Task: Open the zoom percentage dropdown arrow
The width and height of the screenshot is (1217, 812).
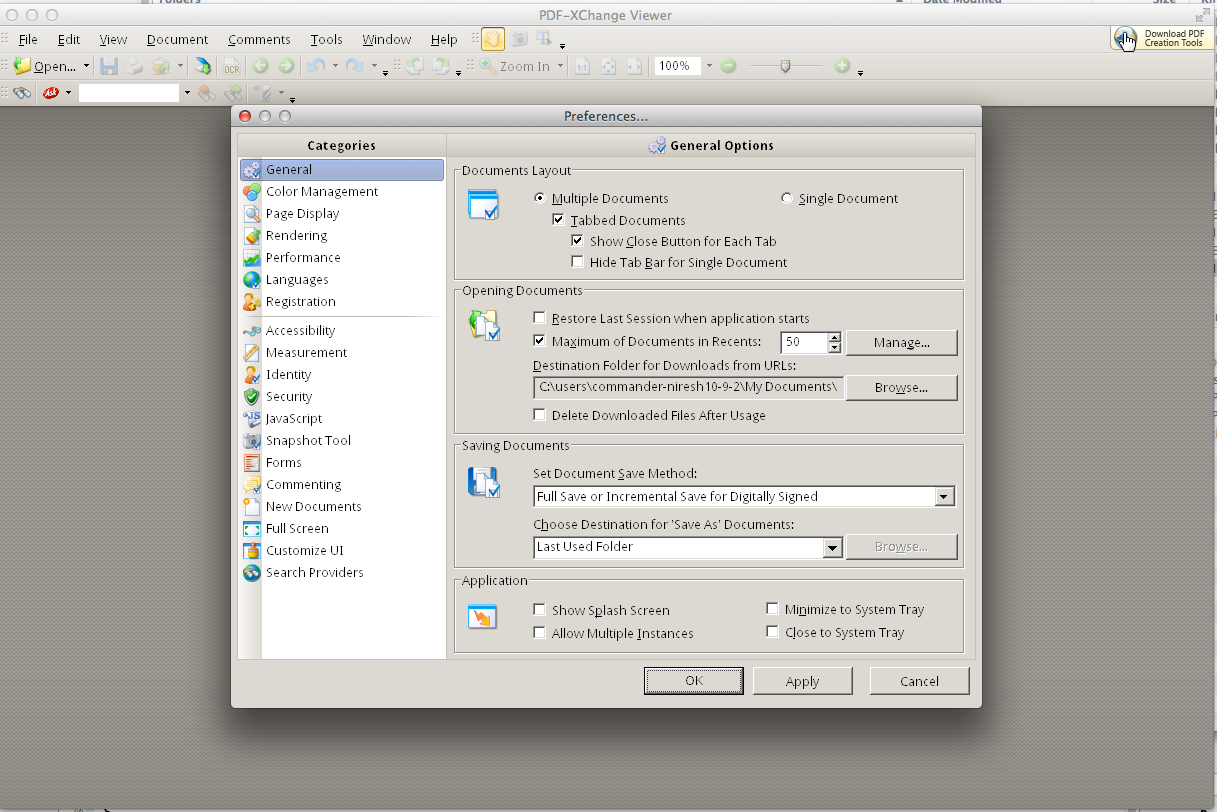Action: (709, 66)
